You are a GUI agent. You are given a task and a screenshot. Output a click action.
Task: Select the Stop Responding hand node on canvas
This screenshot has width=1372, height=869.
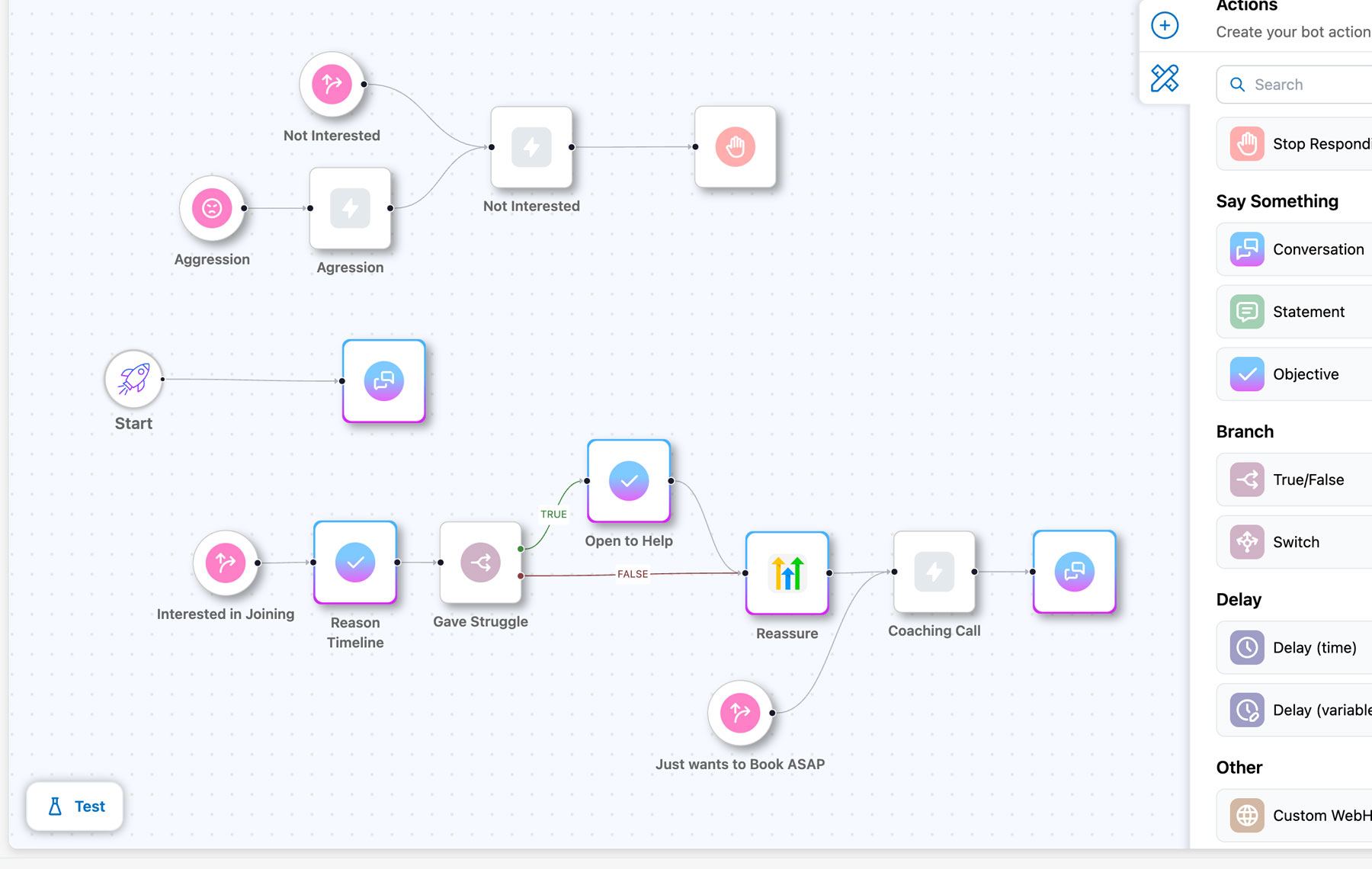click(x=735, y=146)
